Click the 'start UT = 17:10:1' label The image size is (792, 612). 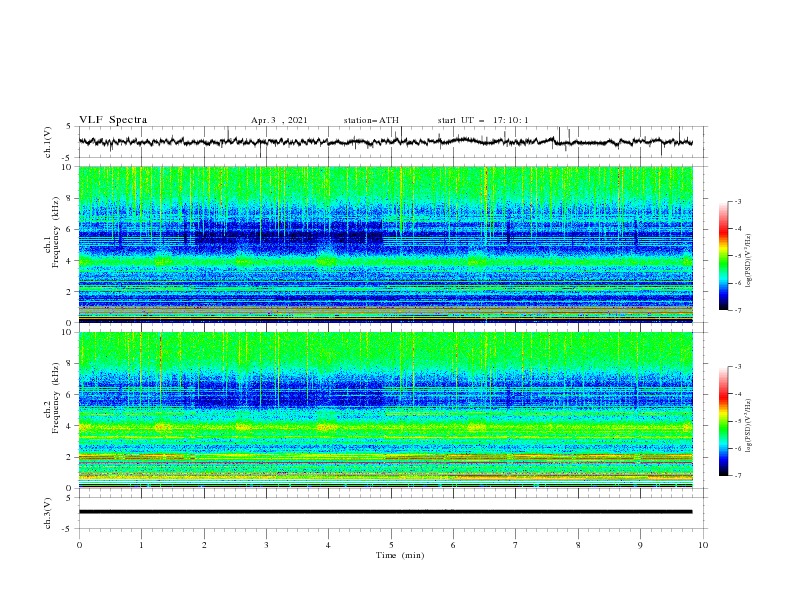[x=483, y=120]
